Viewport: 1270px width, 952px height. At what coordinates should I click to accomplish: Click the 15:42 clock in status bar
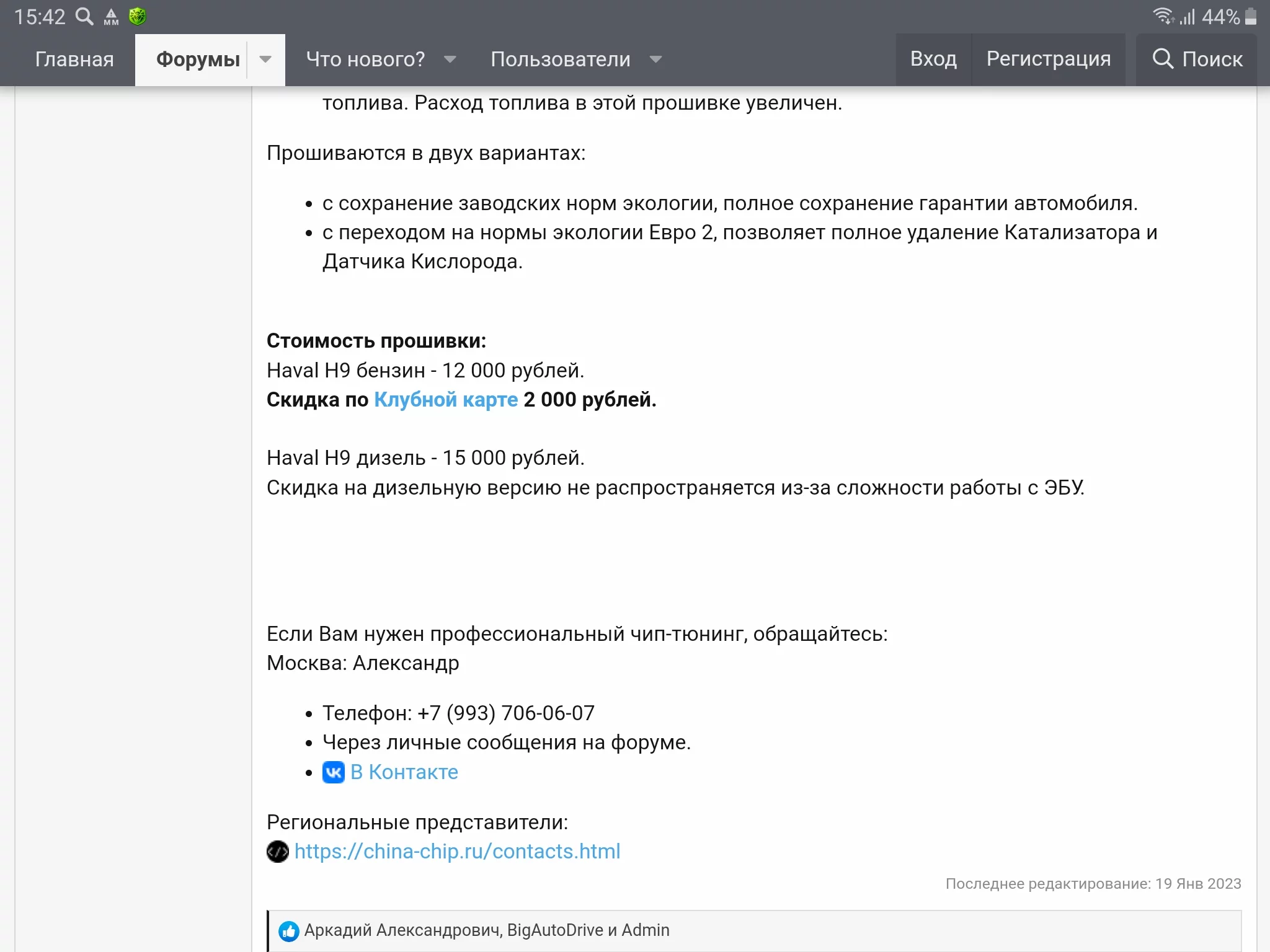[x=40, y=17]
